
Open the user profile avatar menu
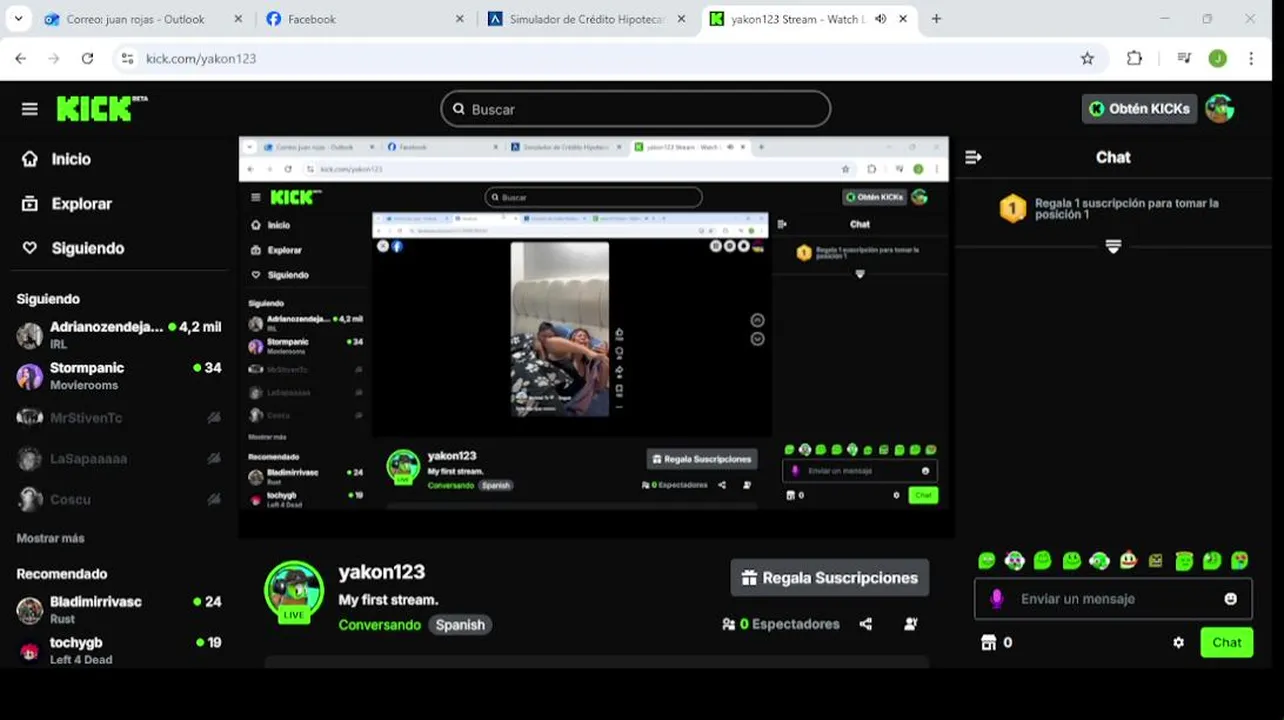[1219, 109]
